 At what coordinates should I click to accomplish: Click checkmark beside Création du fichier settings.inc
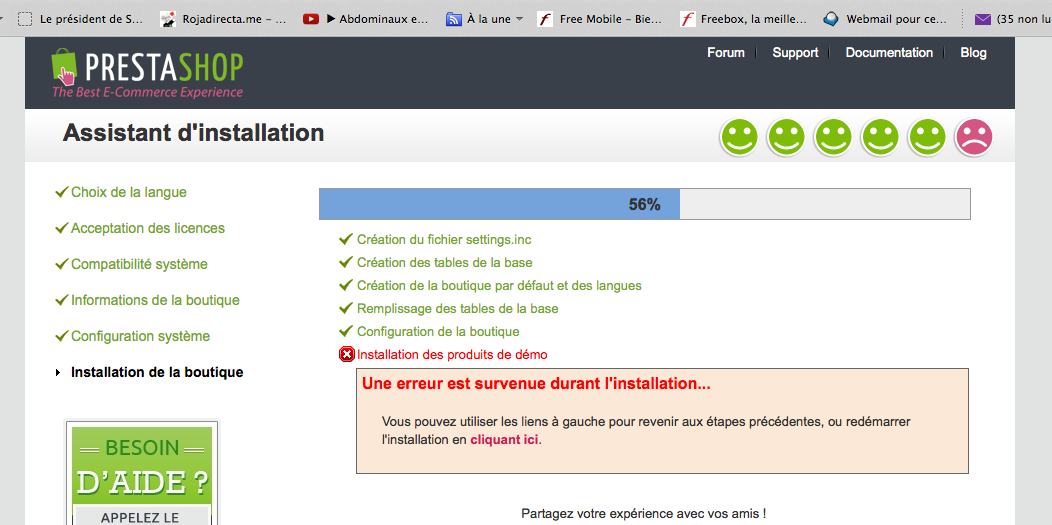click(346, 239)
